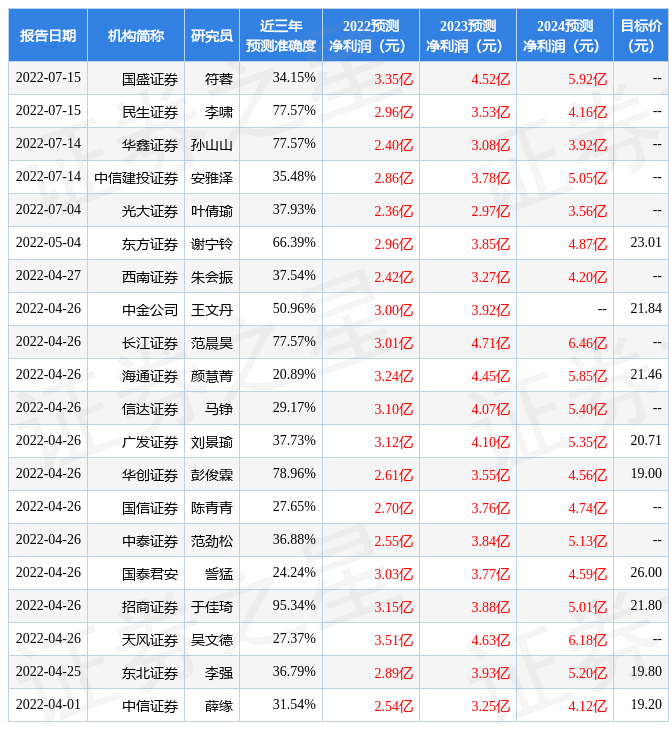Viewport: 669px width, 730px height.
Task: Click target price 20.71
Action: point(646,440)
